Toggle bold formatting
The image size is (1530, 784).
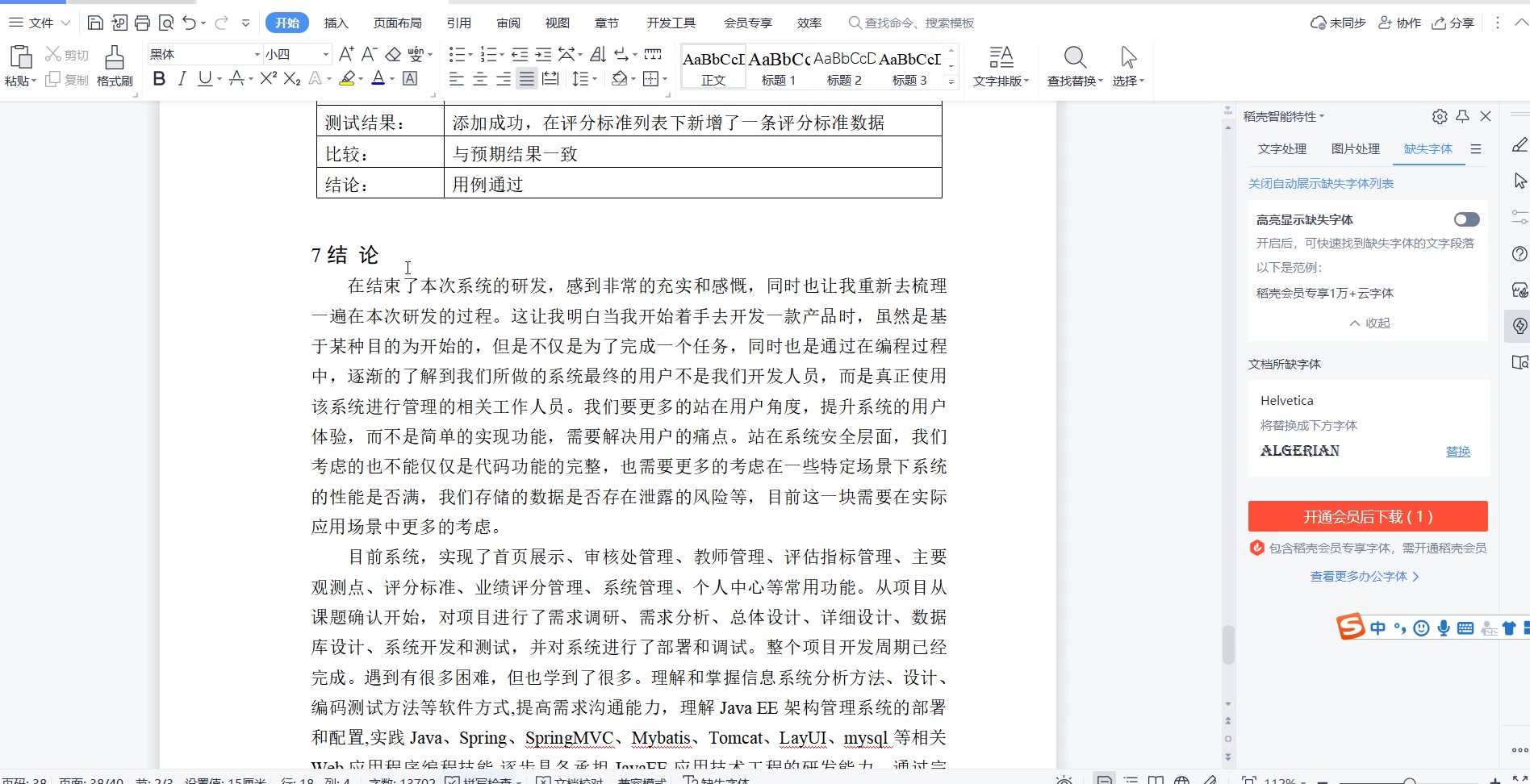159,79
